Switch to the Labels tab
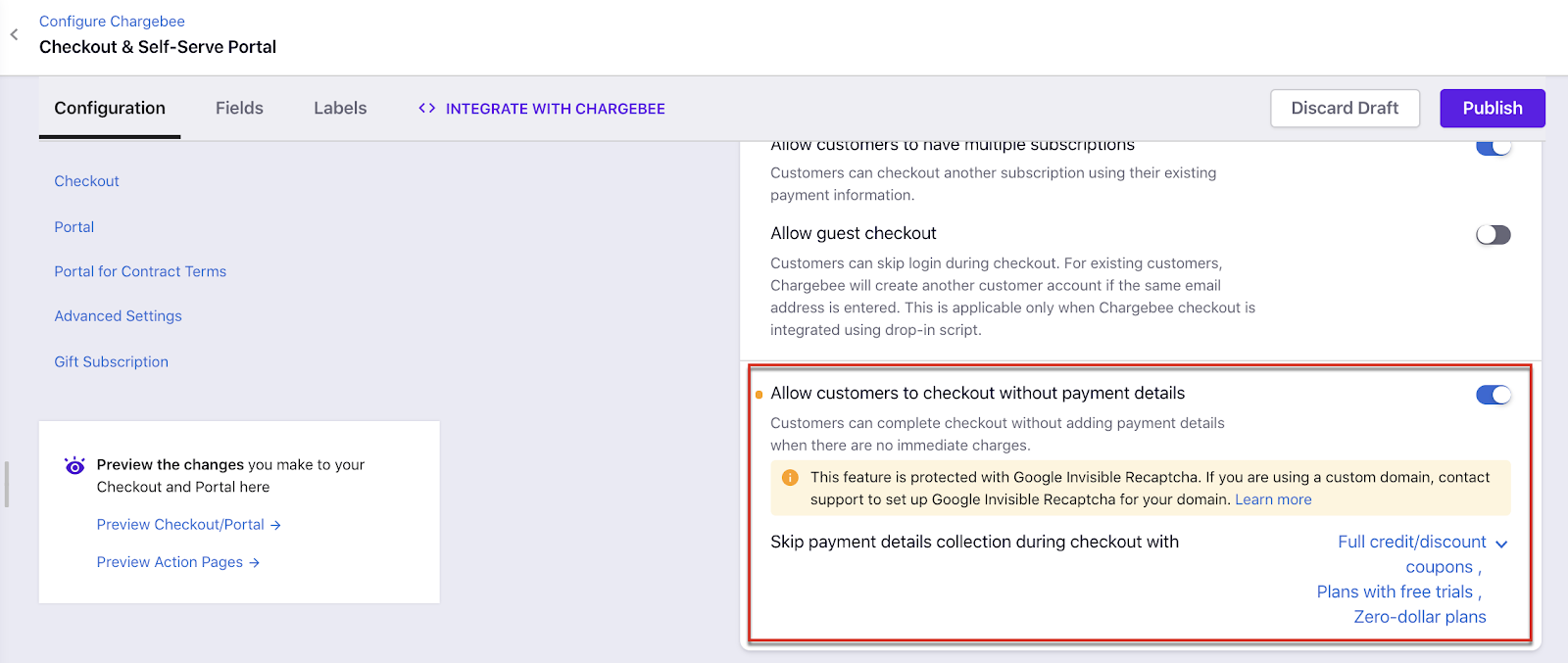Screen dimensions: 1568x663 (x=340, y=108)
